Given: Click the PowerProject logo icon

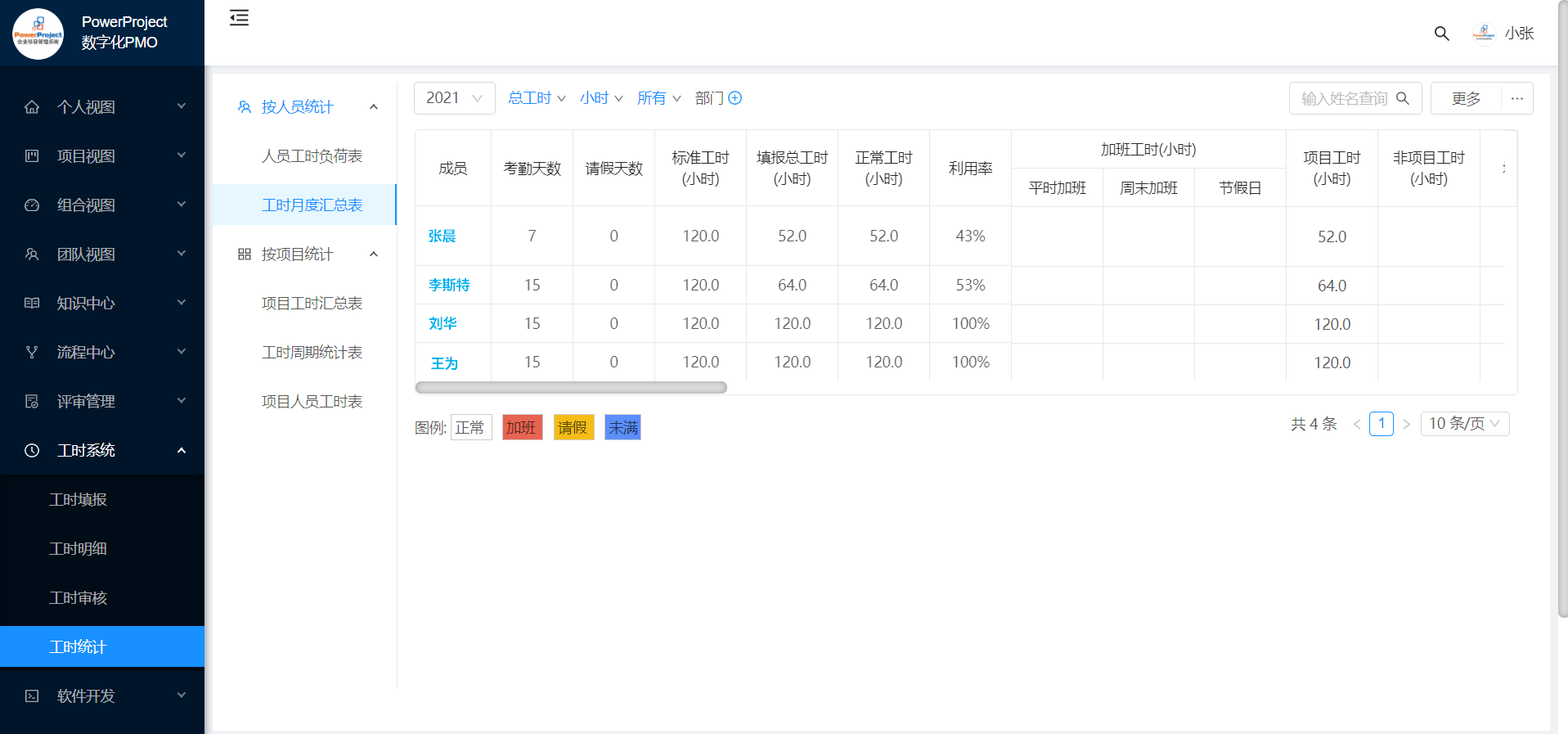Looking at the screenshot, I should tap(38, 34).
